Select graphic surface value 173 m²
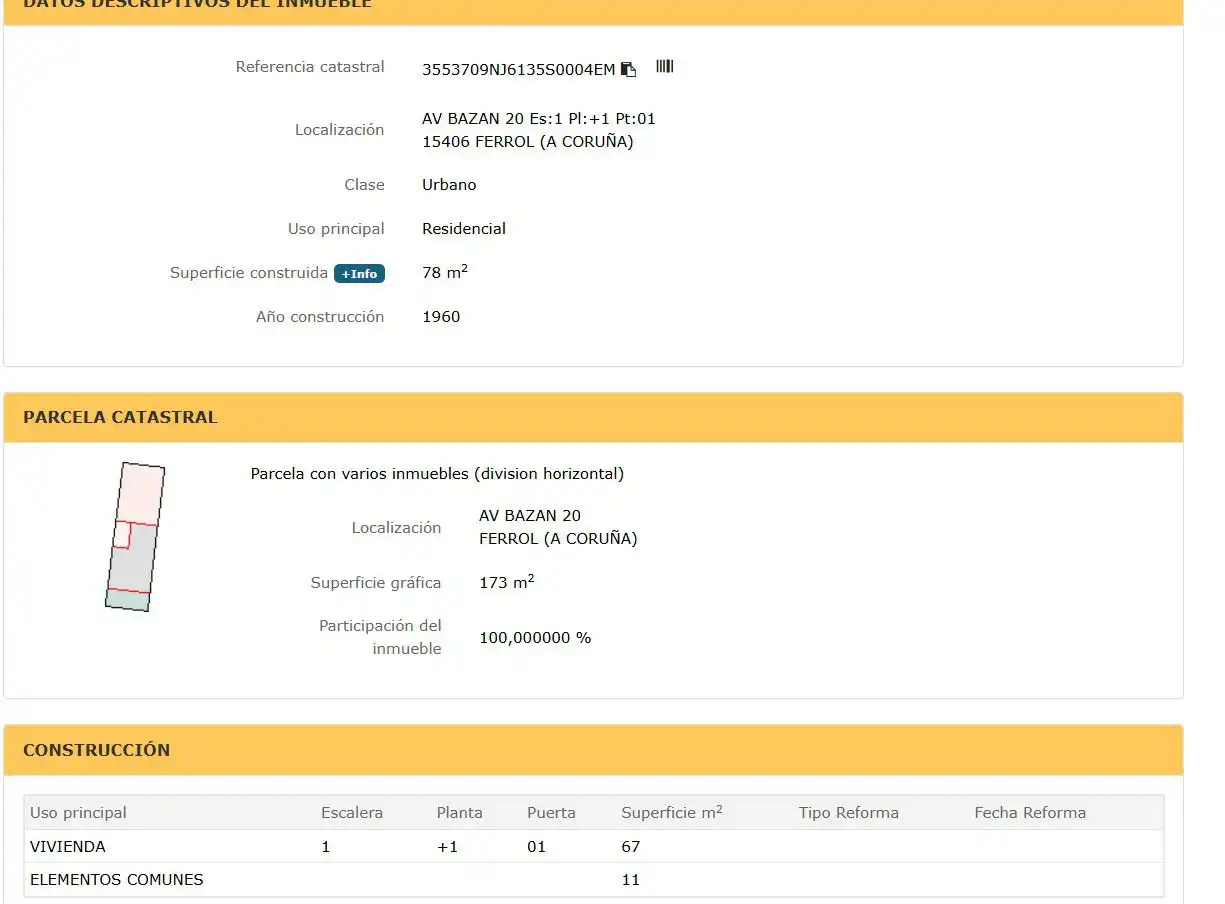The height and width of the screenshot is (904, 1225). point(507,582)
